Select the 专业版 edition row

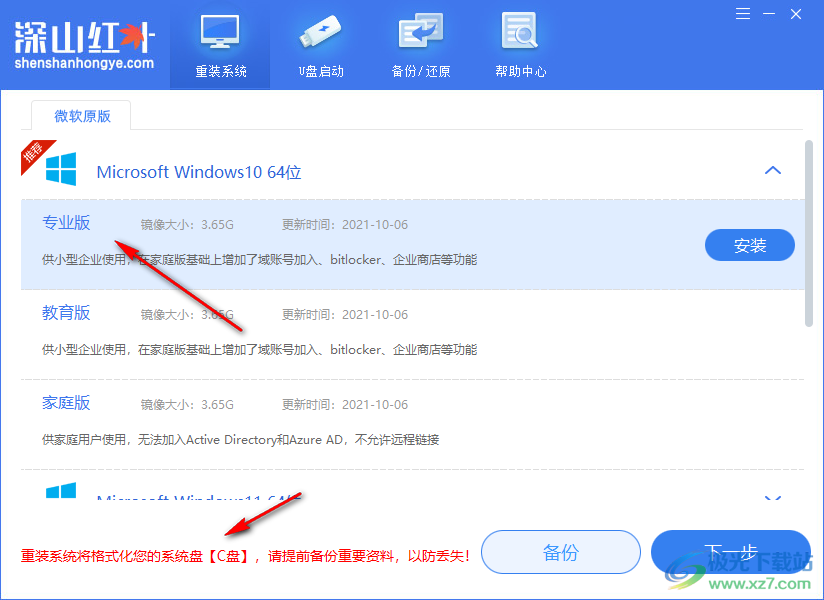(66, 222)
